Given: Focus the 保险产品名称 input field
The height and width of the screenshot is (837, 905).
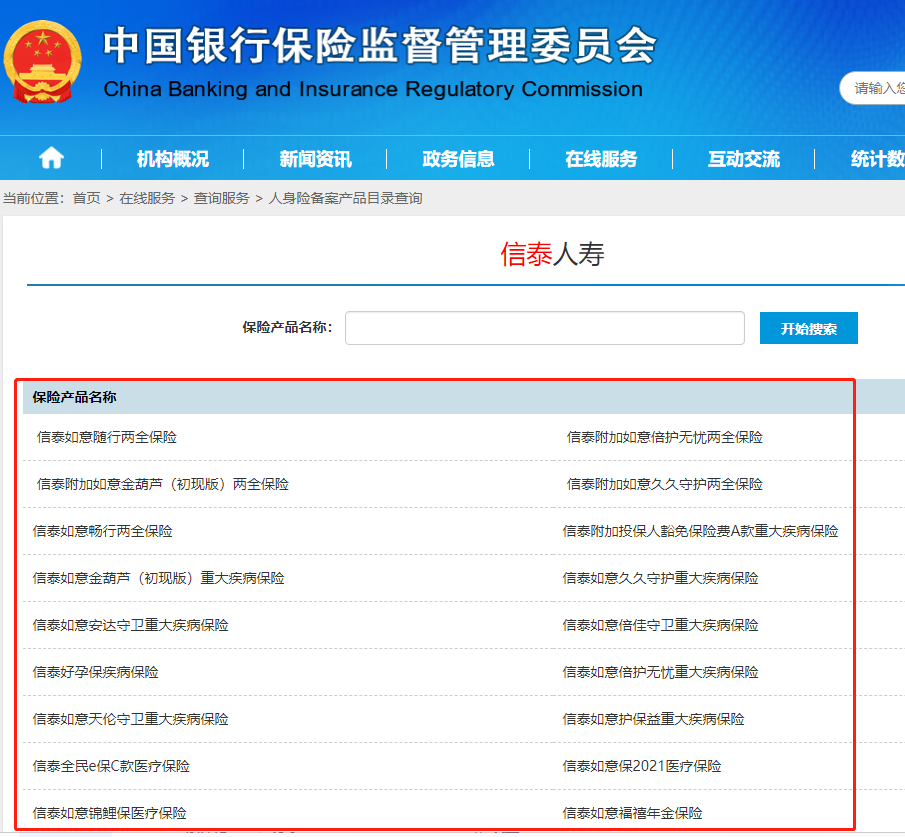Looking at the screenshot, I should pos(545,328).
